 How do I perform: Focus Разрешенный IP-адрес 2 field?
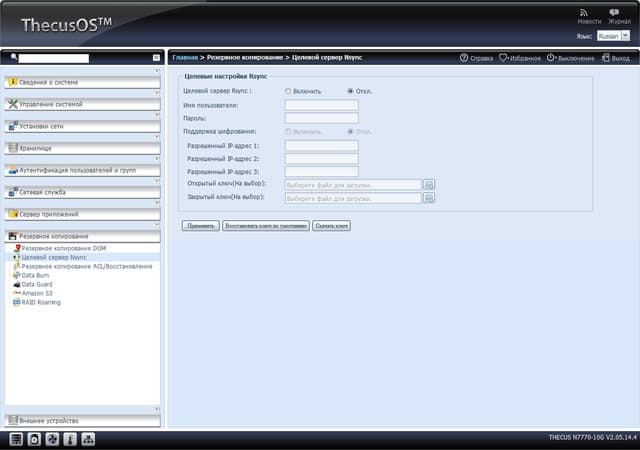322,159
